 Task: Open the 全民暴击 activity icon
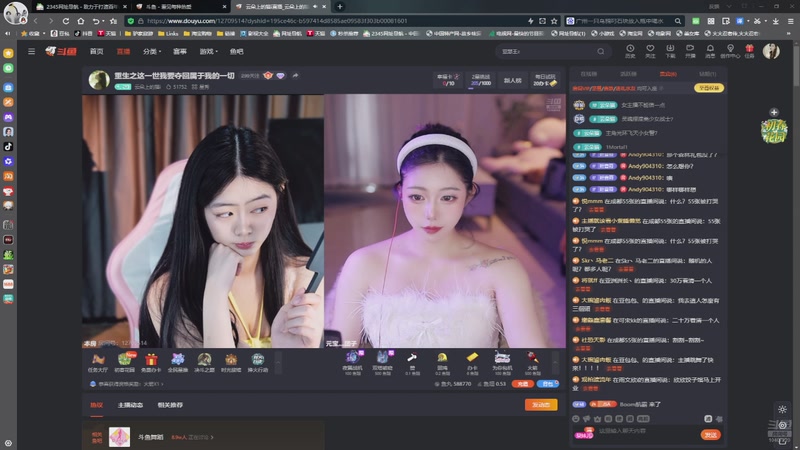click(x=178, y=363)
